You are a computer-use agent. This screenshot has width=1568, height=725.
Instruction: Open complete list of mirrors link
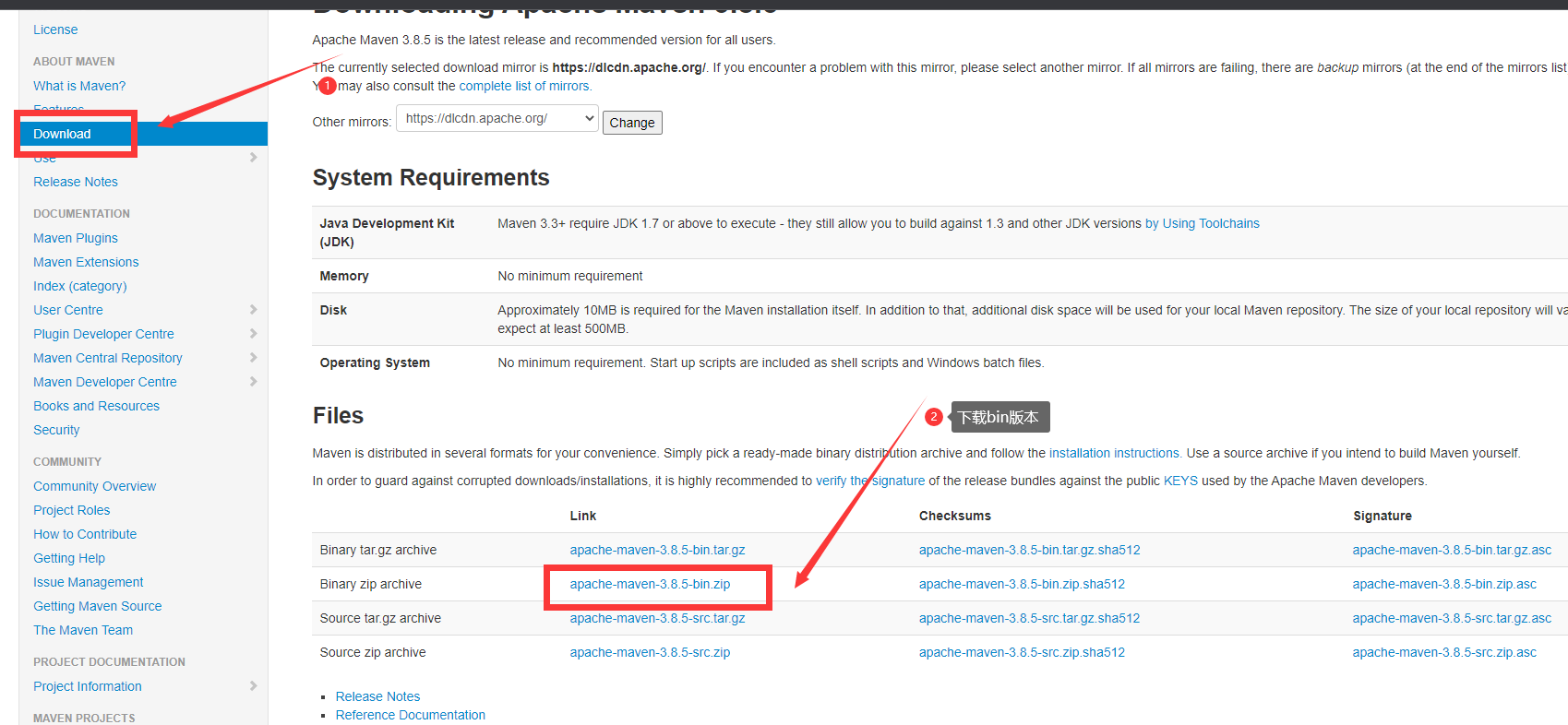tap(524, 86)
